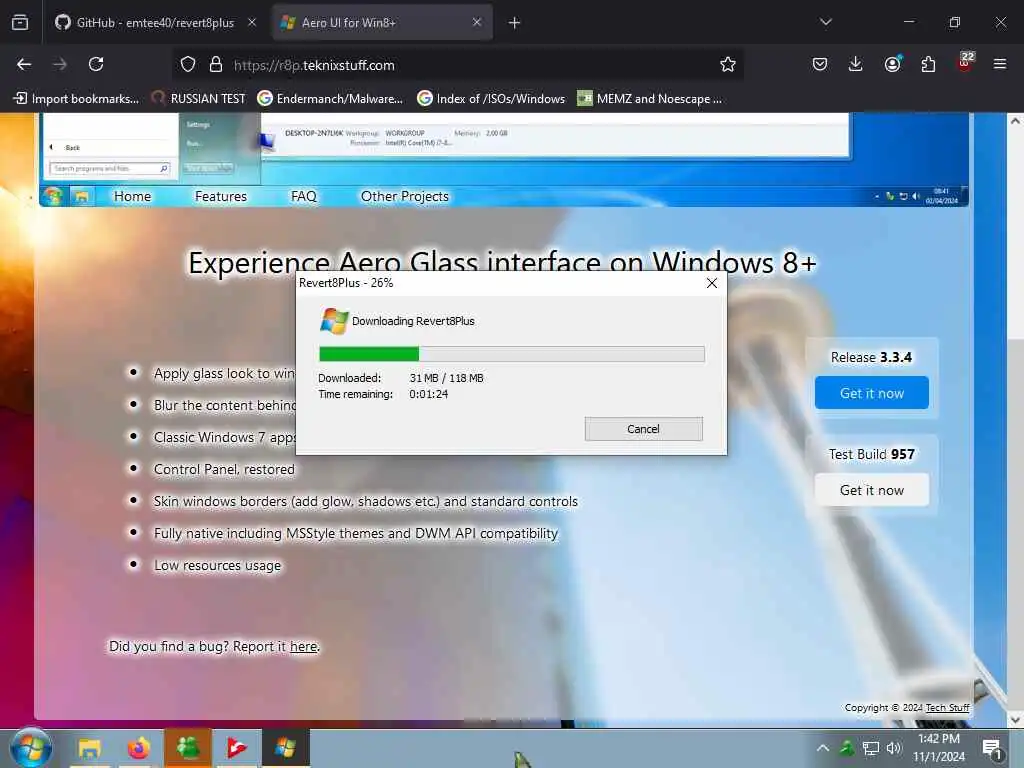This screenshot has height=768, width=1024.
Task: Open a new browser tab
Action: (x=515, y=23)
